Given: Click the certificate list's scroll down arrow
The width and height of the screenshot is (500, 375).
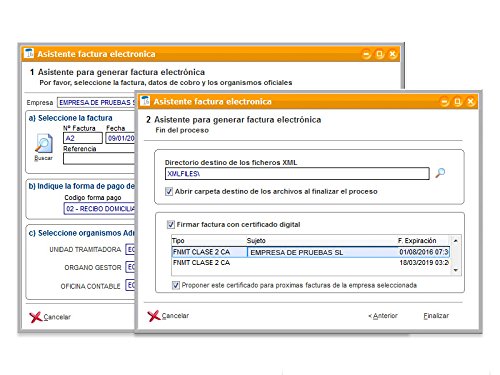Looking at the screenshot, I should coord(456,270).
